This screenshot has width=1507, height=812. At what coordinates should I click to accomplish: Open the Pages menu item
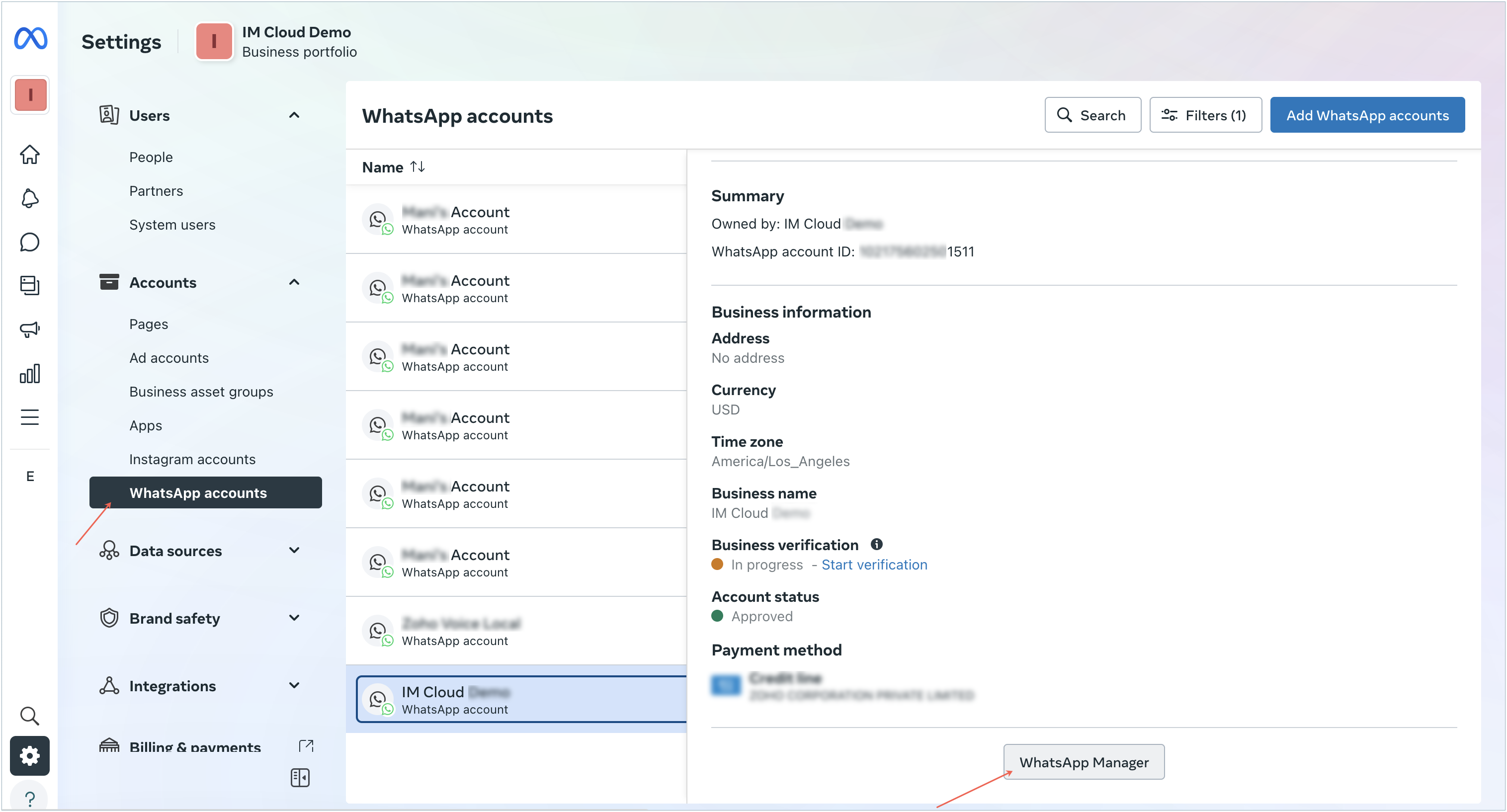click(149, 324)
